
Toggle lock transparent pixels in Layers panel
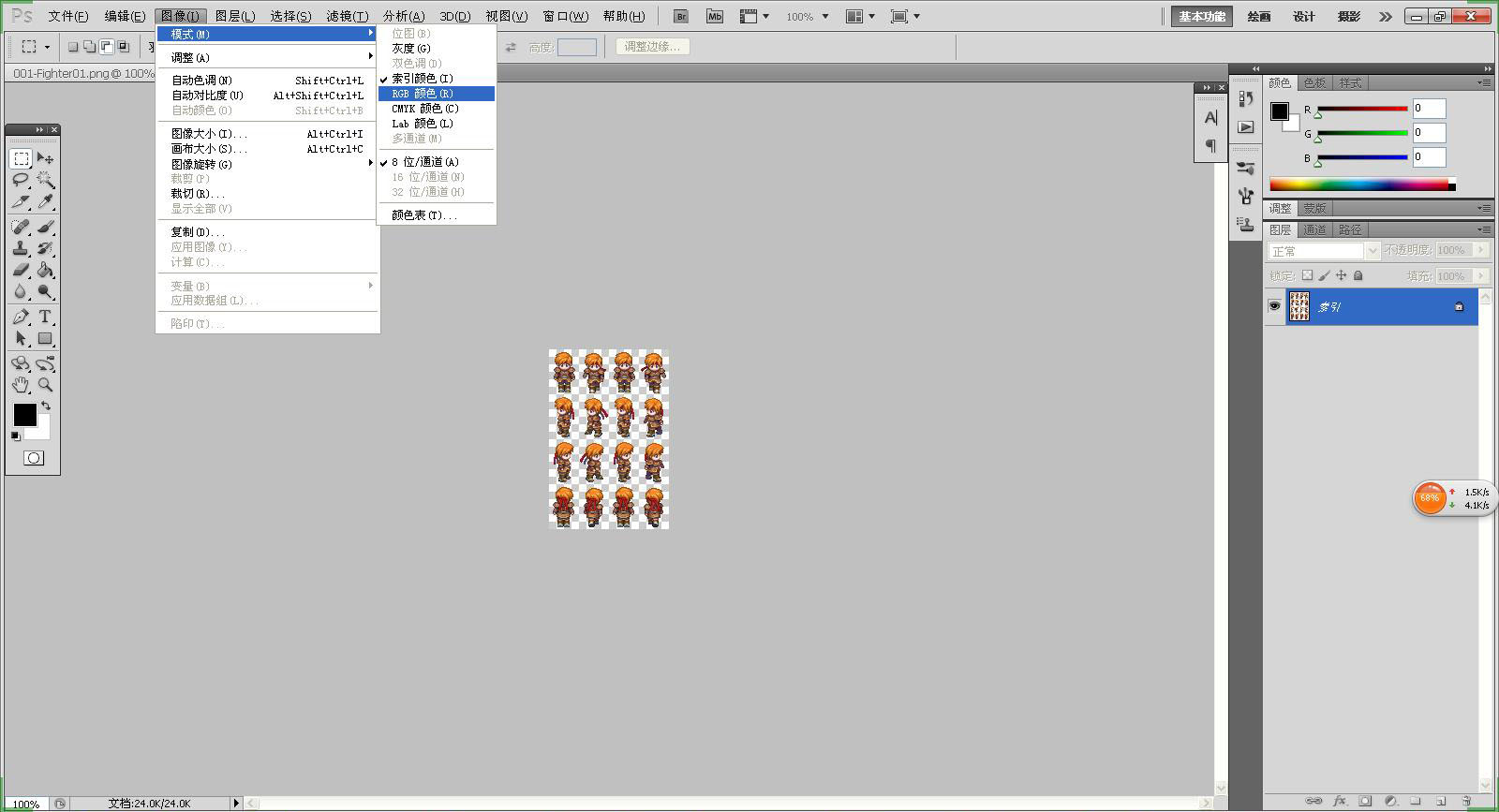point(1308,275)
